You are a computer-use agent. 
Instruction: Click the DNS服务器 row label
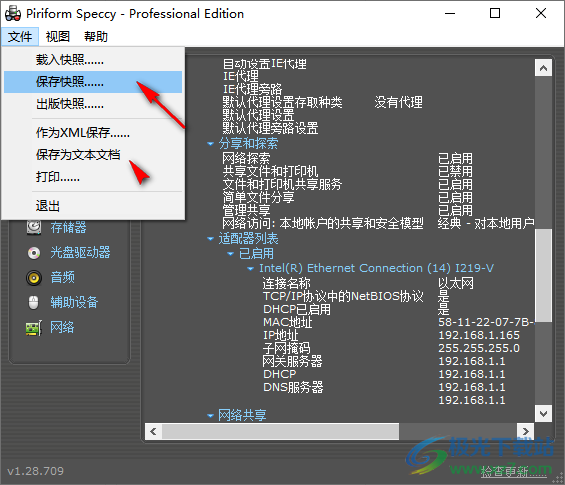[293, 387]
